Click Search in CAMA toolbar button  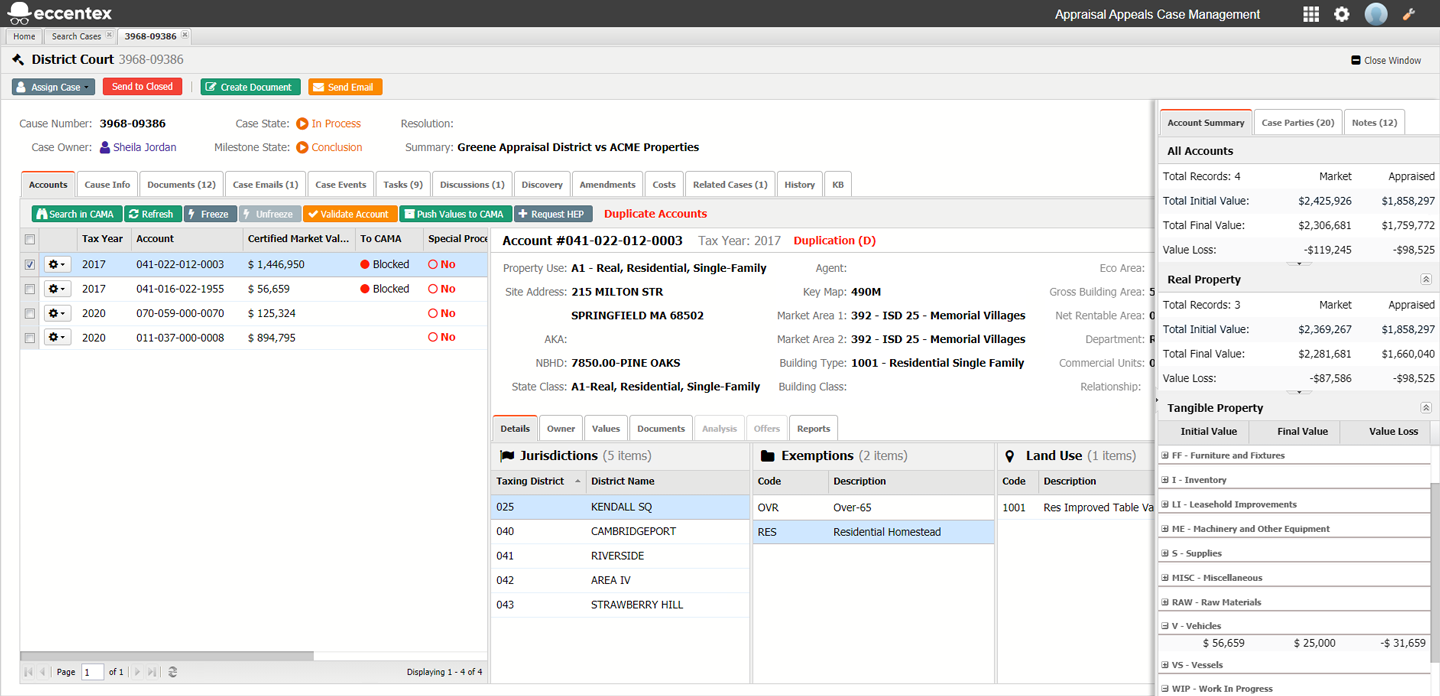click(x=77, y=214)
